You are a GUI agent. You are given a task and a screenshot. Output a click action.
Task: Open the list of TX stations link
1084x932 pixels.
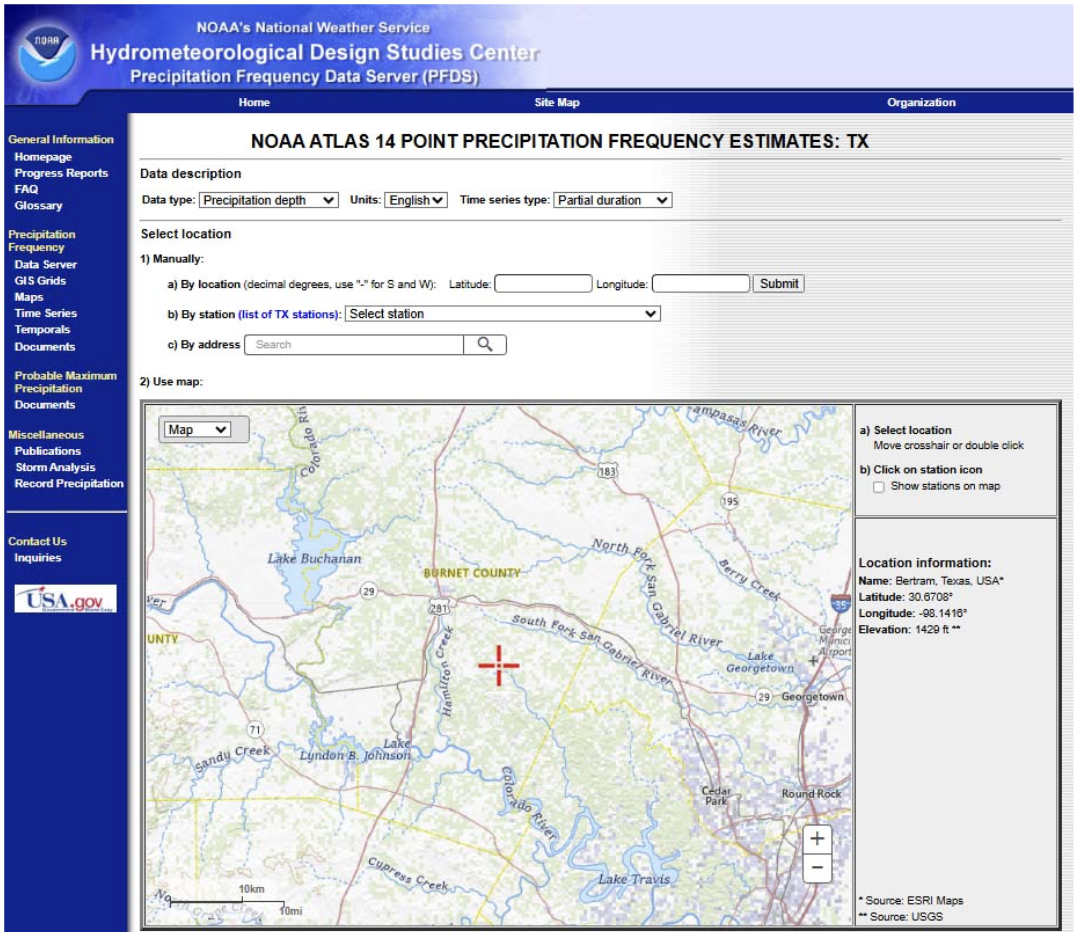click(x=289, y=314)
